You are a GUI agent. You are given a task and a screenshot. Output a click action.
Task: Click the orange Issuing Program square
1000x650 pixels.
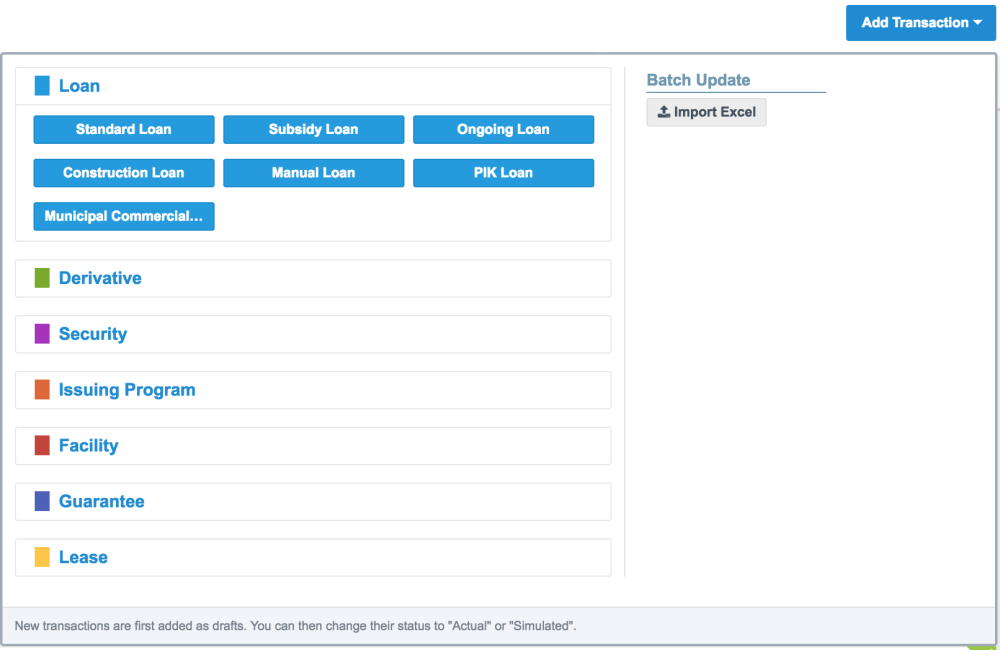click(x=42, y=389)
